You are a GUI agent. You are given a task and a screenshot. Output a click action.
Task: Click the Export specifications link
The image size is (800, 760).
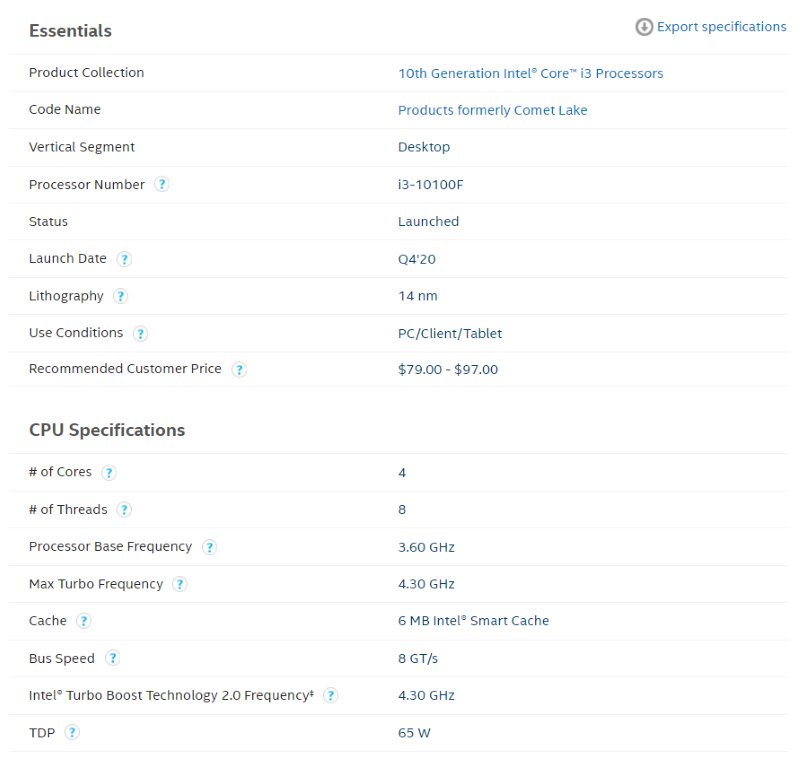pyautogui.click(x=721, y=27)
